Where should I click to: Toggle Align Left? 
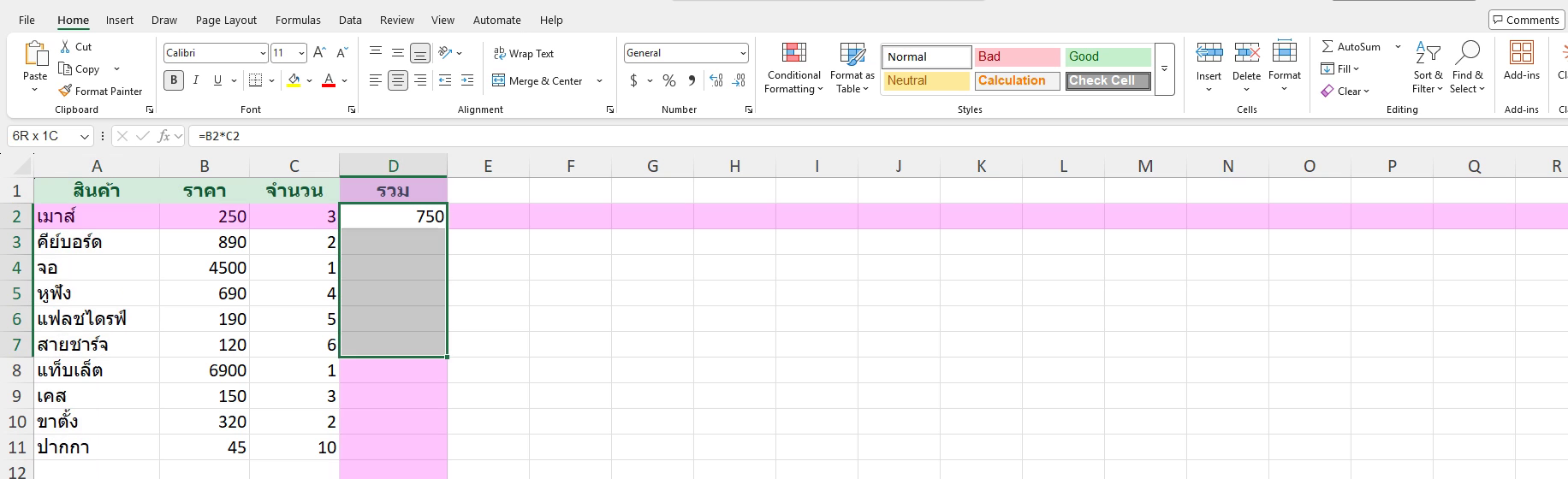(x=376, y=80)
